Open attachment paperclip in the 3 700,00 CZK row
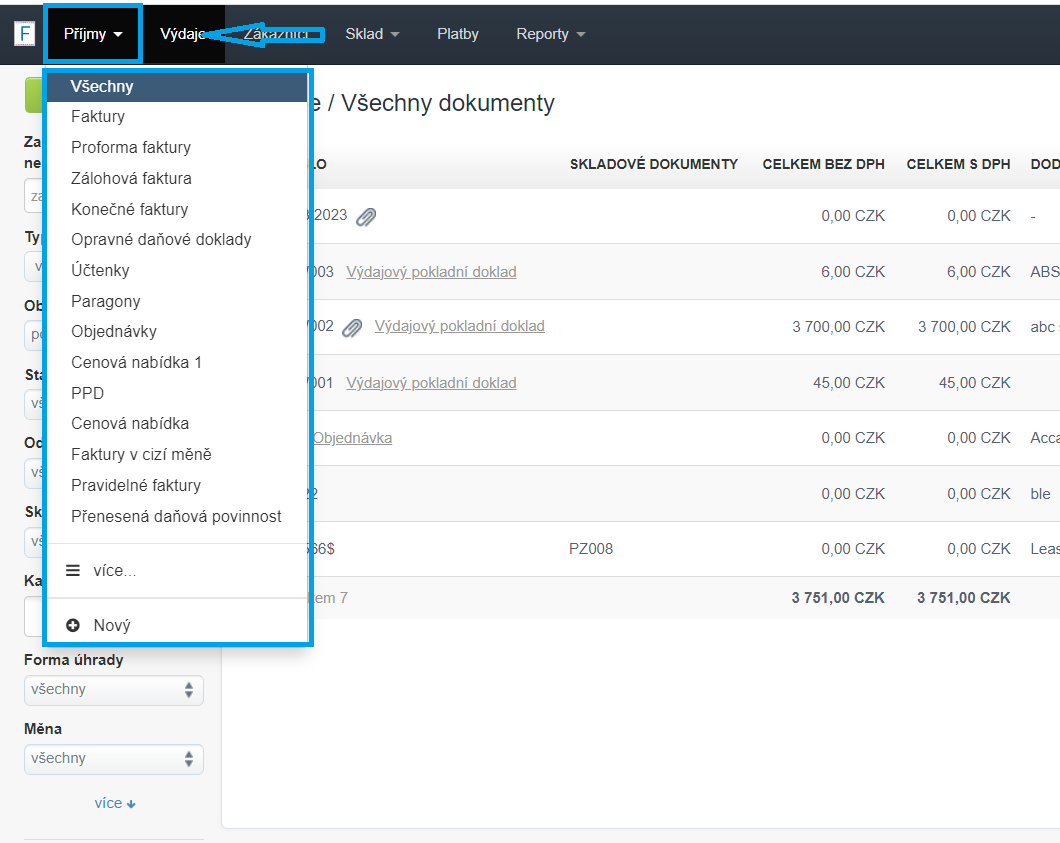The image size is (1060, 843). click(x=352, y=327)
